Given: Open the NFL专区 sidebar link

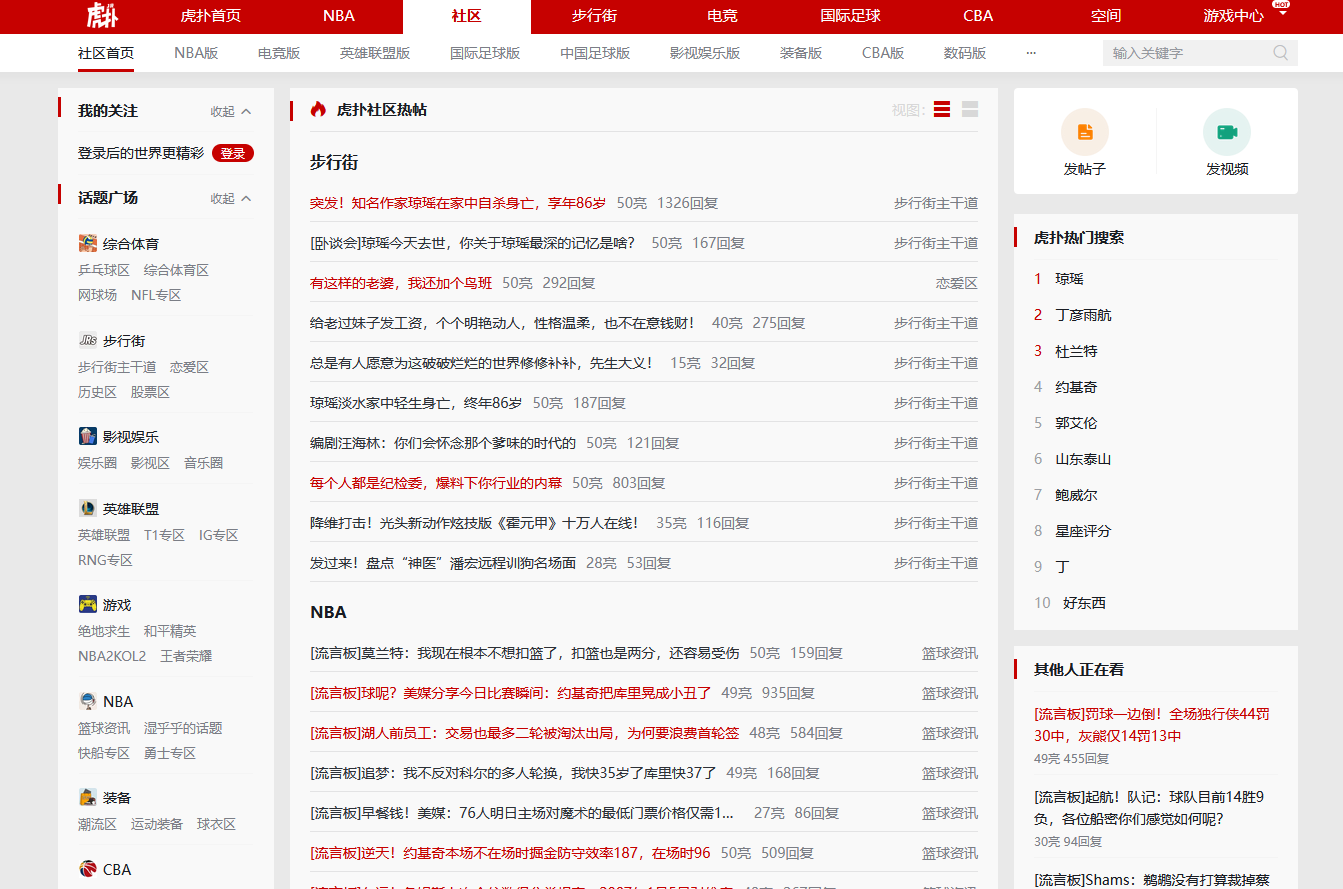Looking at the screenshot, I should pyautogui.click(x=156, y=295).
